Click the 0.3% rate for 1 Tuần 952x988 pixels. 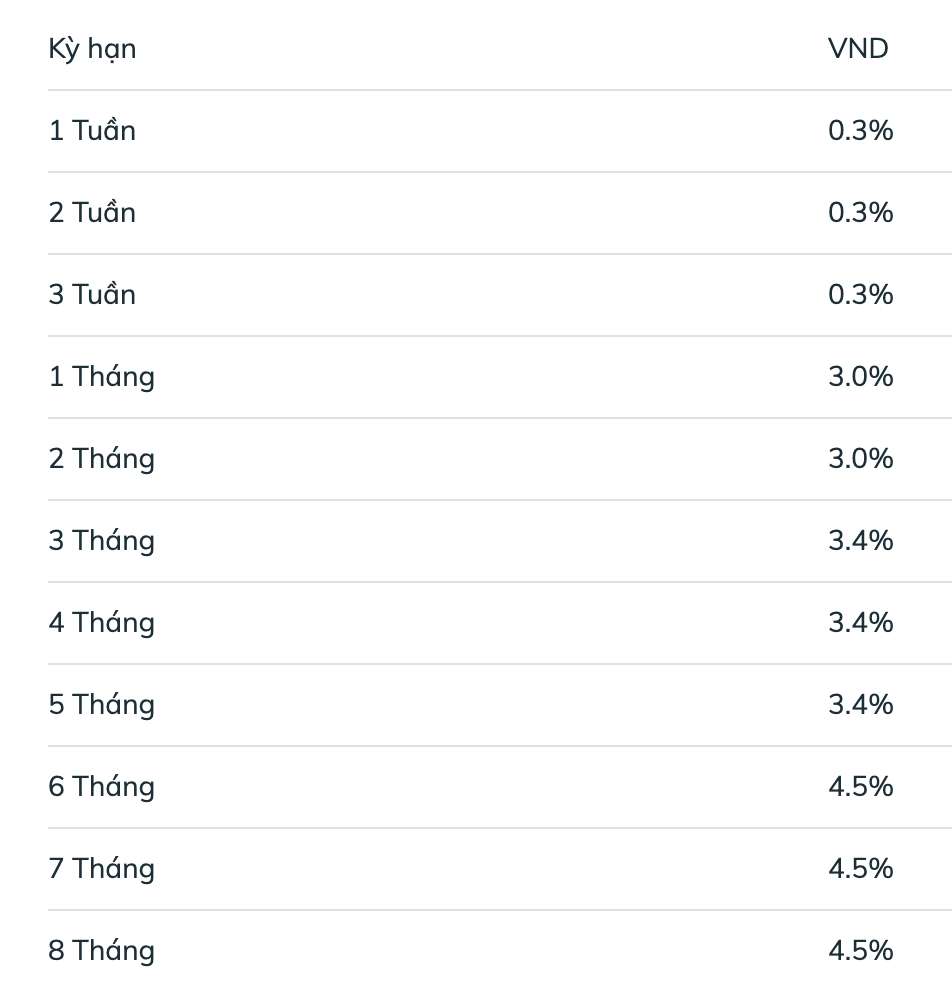[860, 131]
